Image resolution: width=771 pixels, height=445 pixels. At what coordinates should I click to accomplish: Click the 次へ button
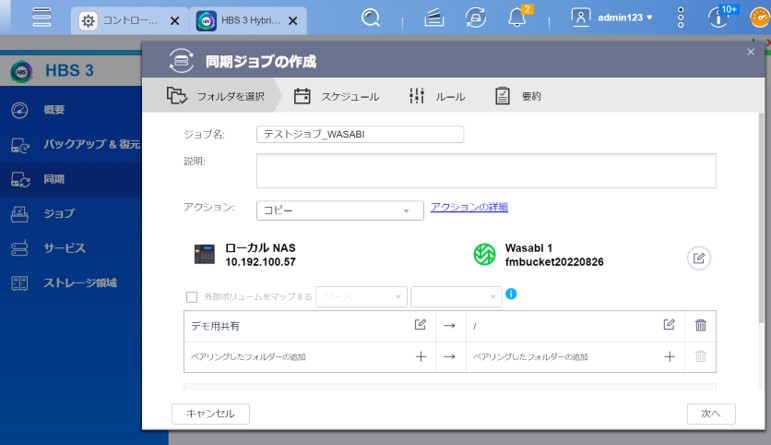[x=711, y=413]
